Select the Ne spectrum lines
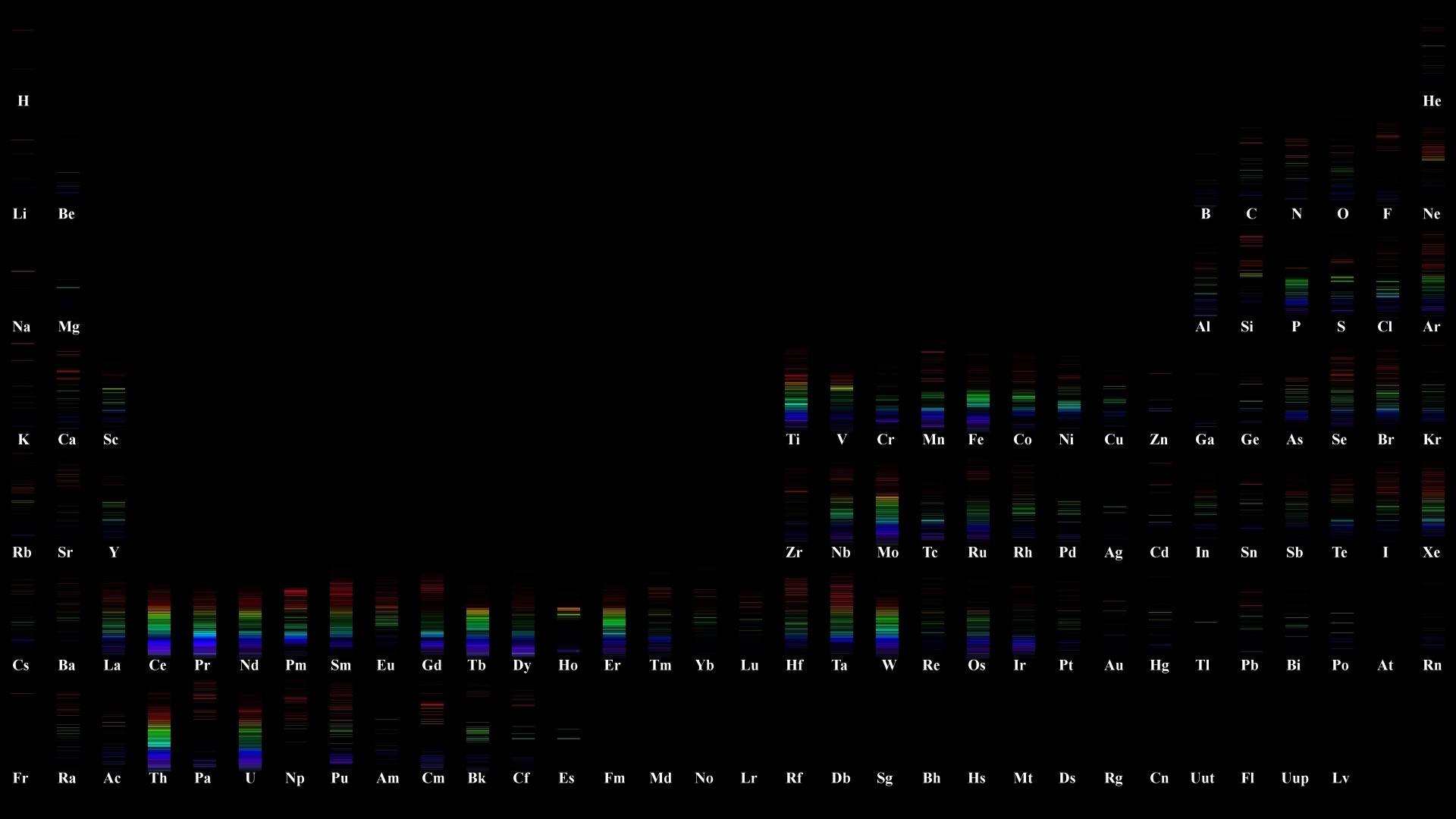1456x819 pixels. click(x=1432, y=155)
